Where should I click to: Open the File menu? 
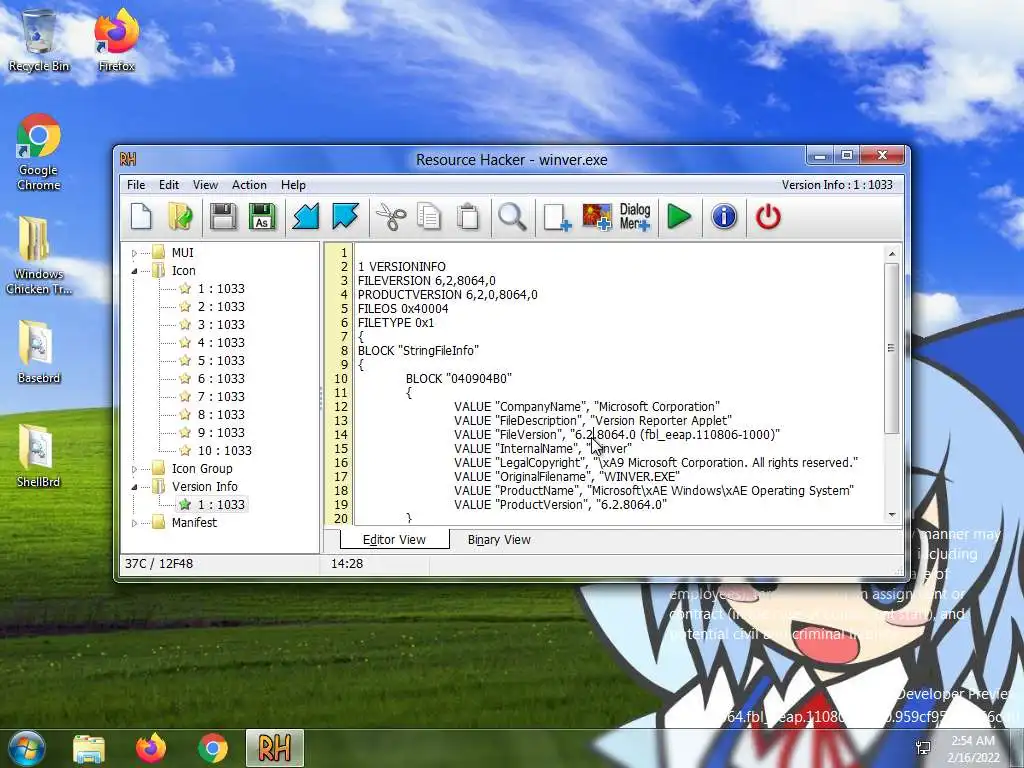pos(136,185)
